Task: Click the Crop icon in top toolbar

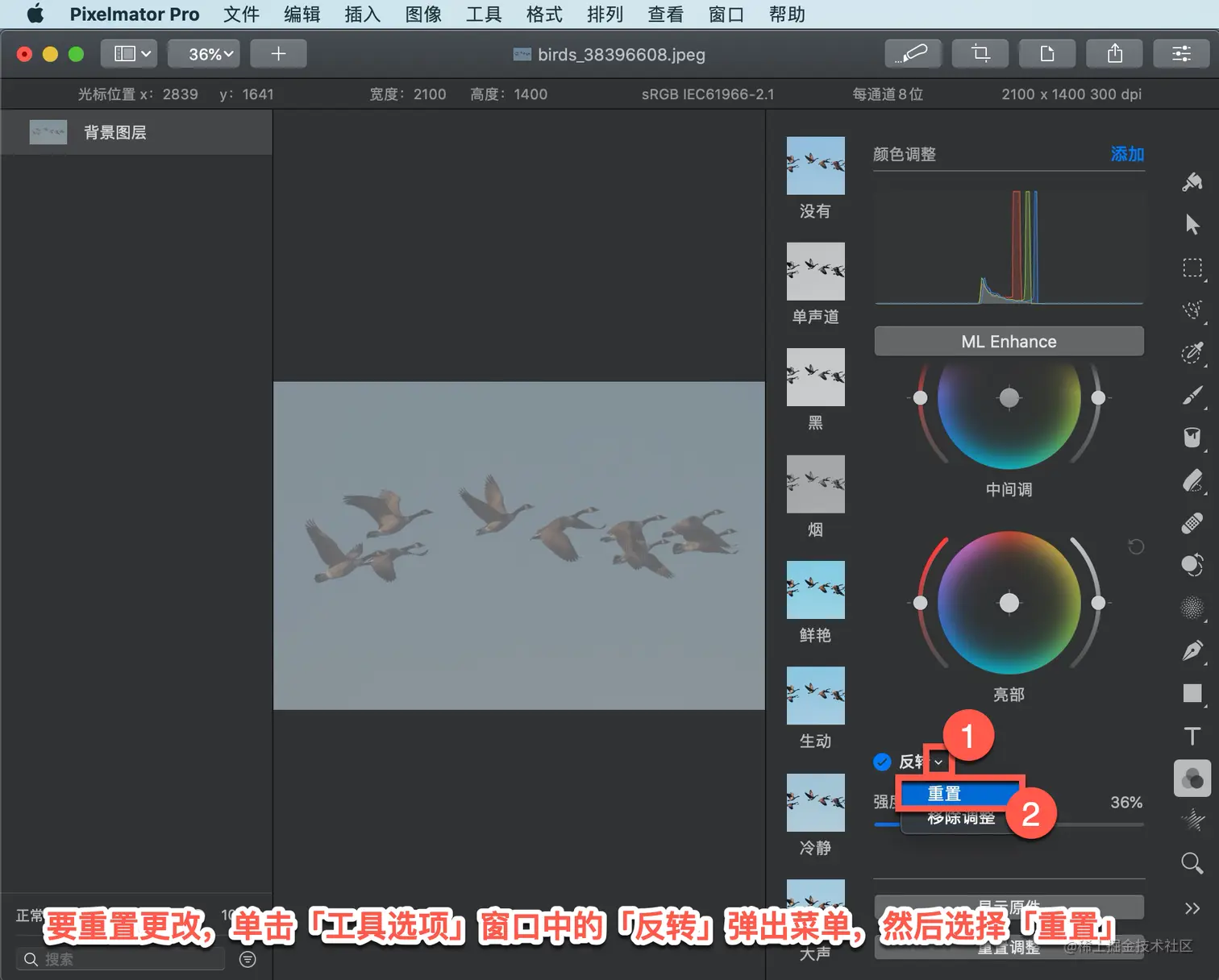Action: [x=980, y=54]
